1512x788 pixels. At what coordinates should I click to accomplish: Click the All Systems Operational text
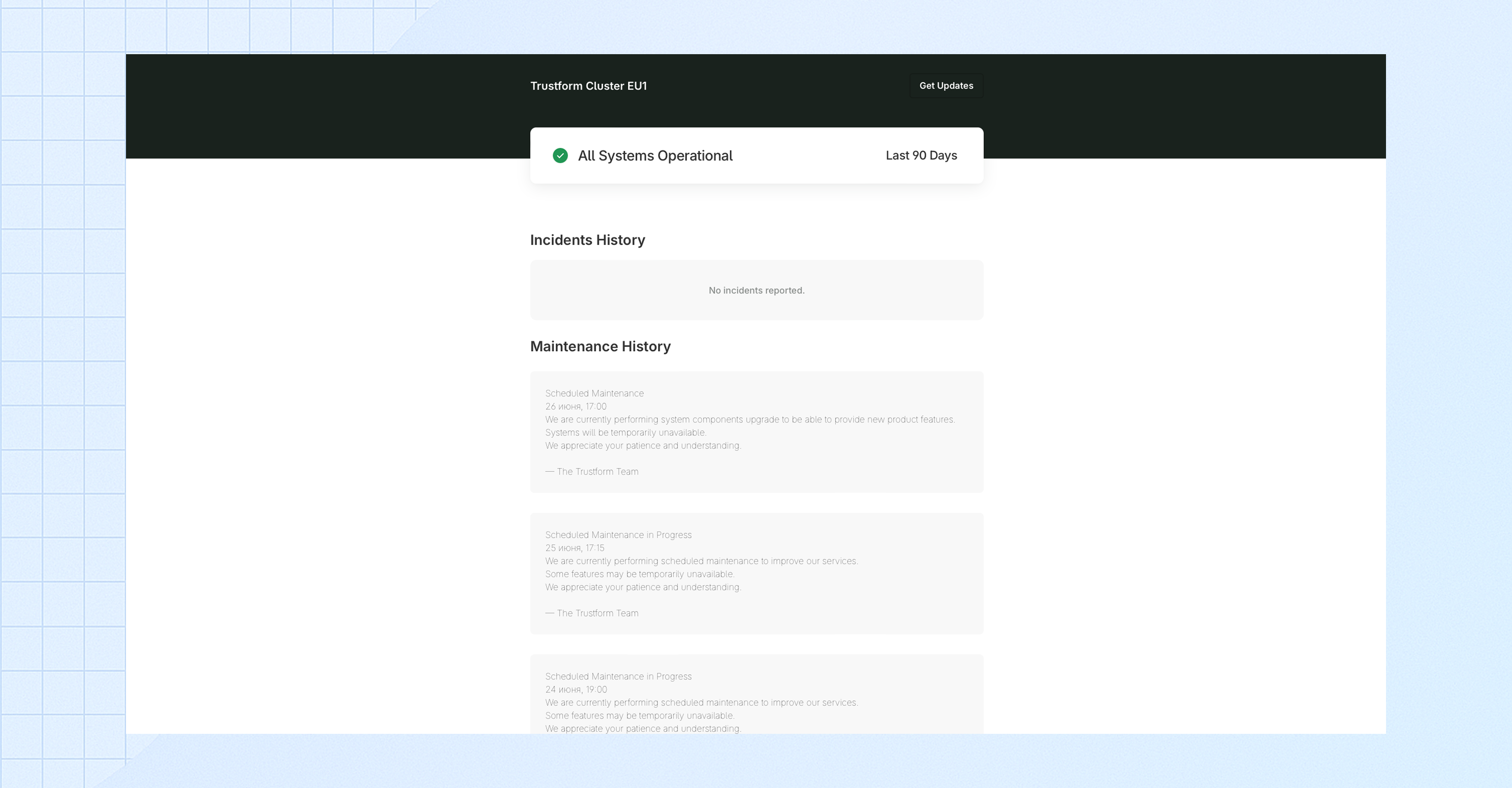[x=655, y=156]
